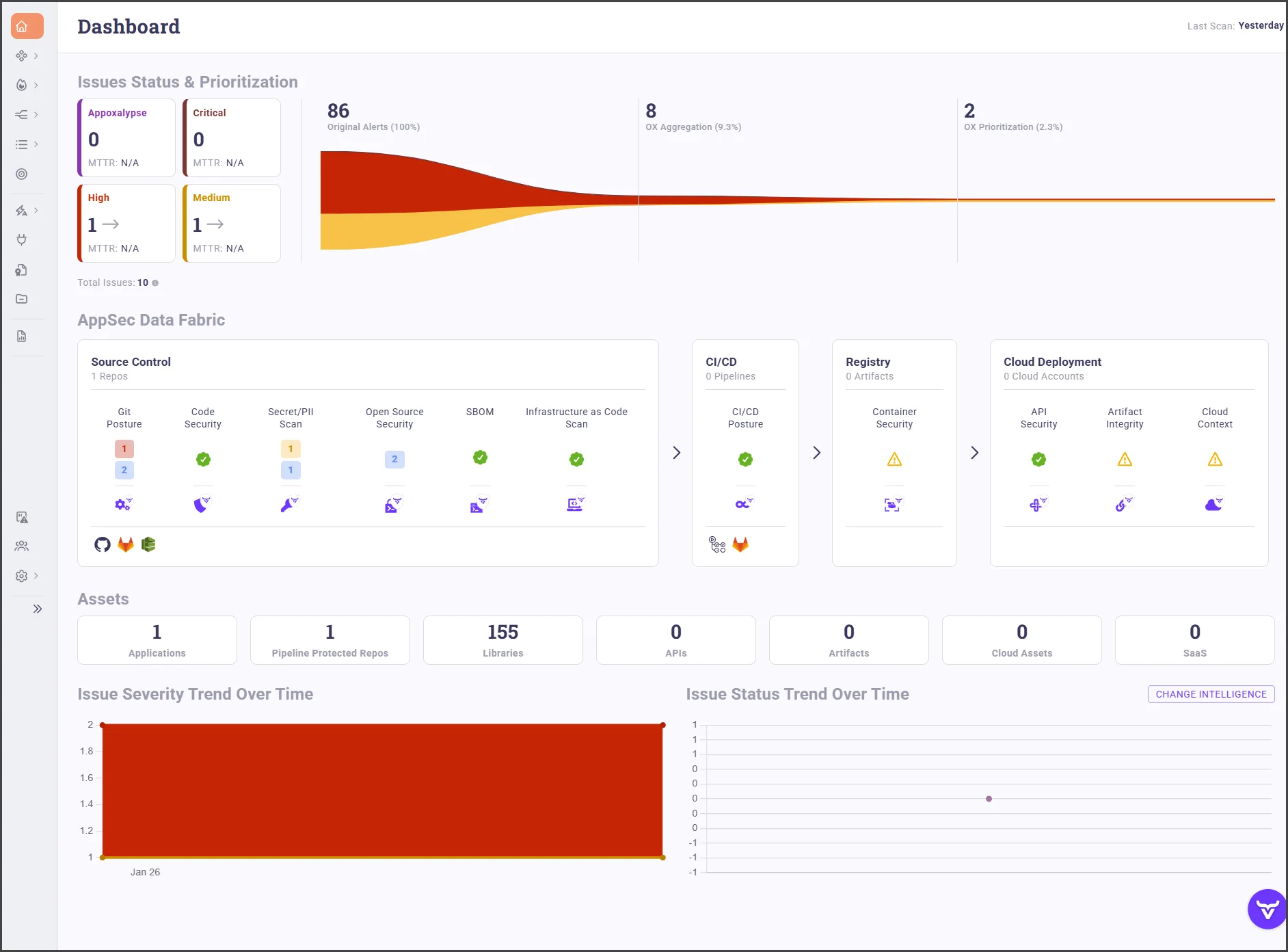Click the red Git Posture badge showing 1
This screenshot has width=1288, height=952.
coord(124,449)
